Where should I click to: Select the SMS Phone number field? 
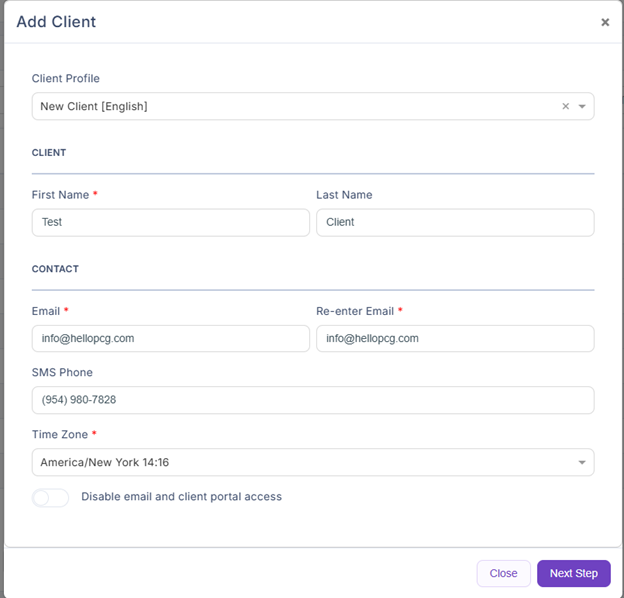312,400
